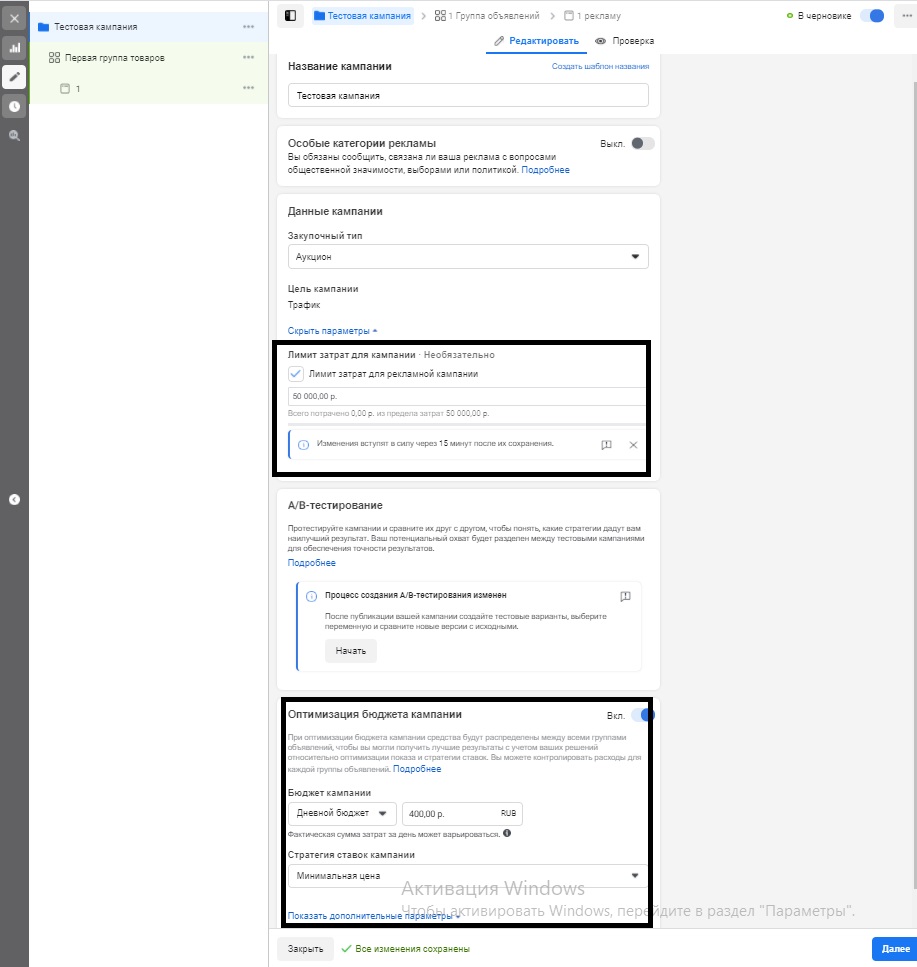Click the Закрыть button

(305, 949)
